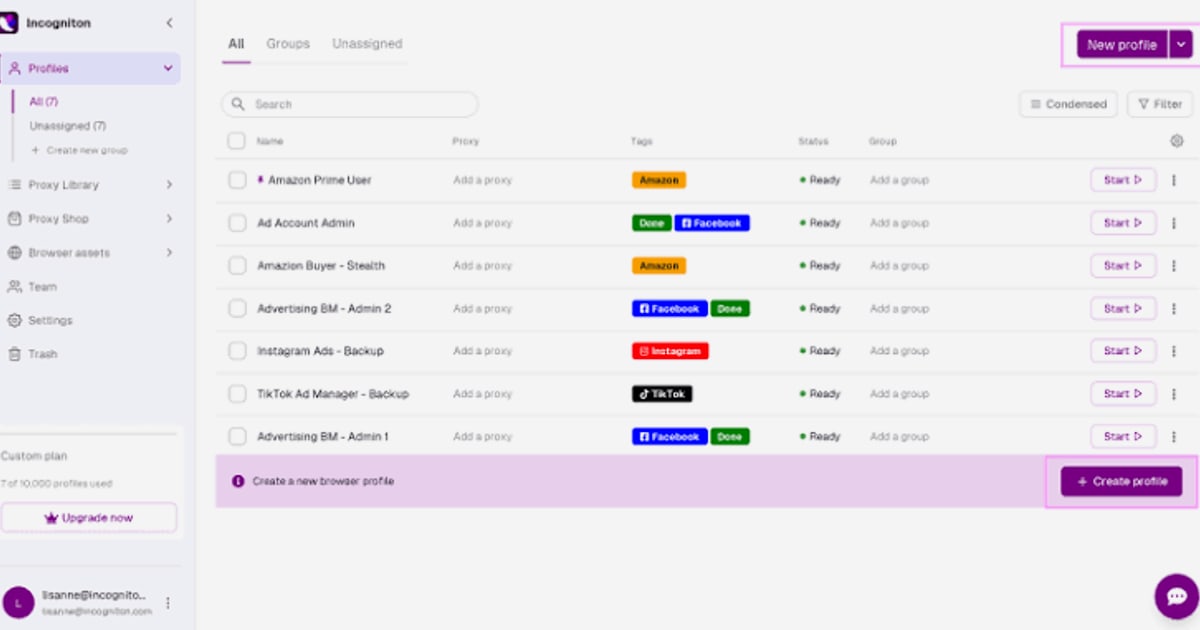Screen dimensions: 1200x630
Task: Tick the checkbox for Amazon Buyer - Stealth
Action: click(237, 266)
